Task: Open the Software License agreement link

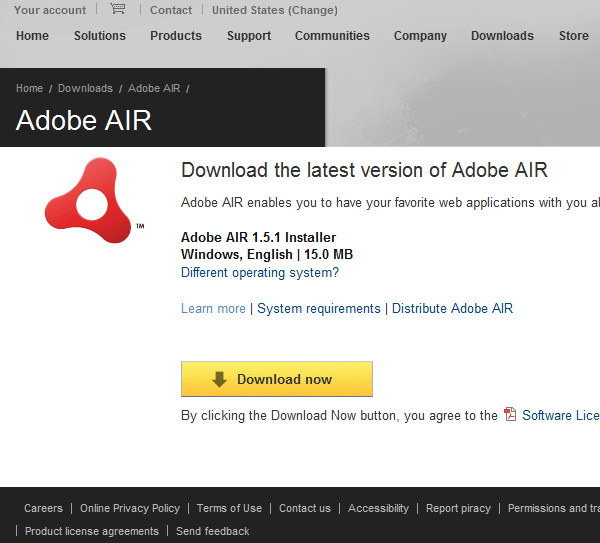Action: 561,415
